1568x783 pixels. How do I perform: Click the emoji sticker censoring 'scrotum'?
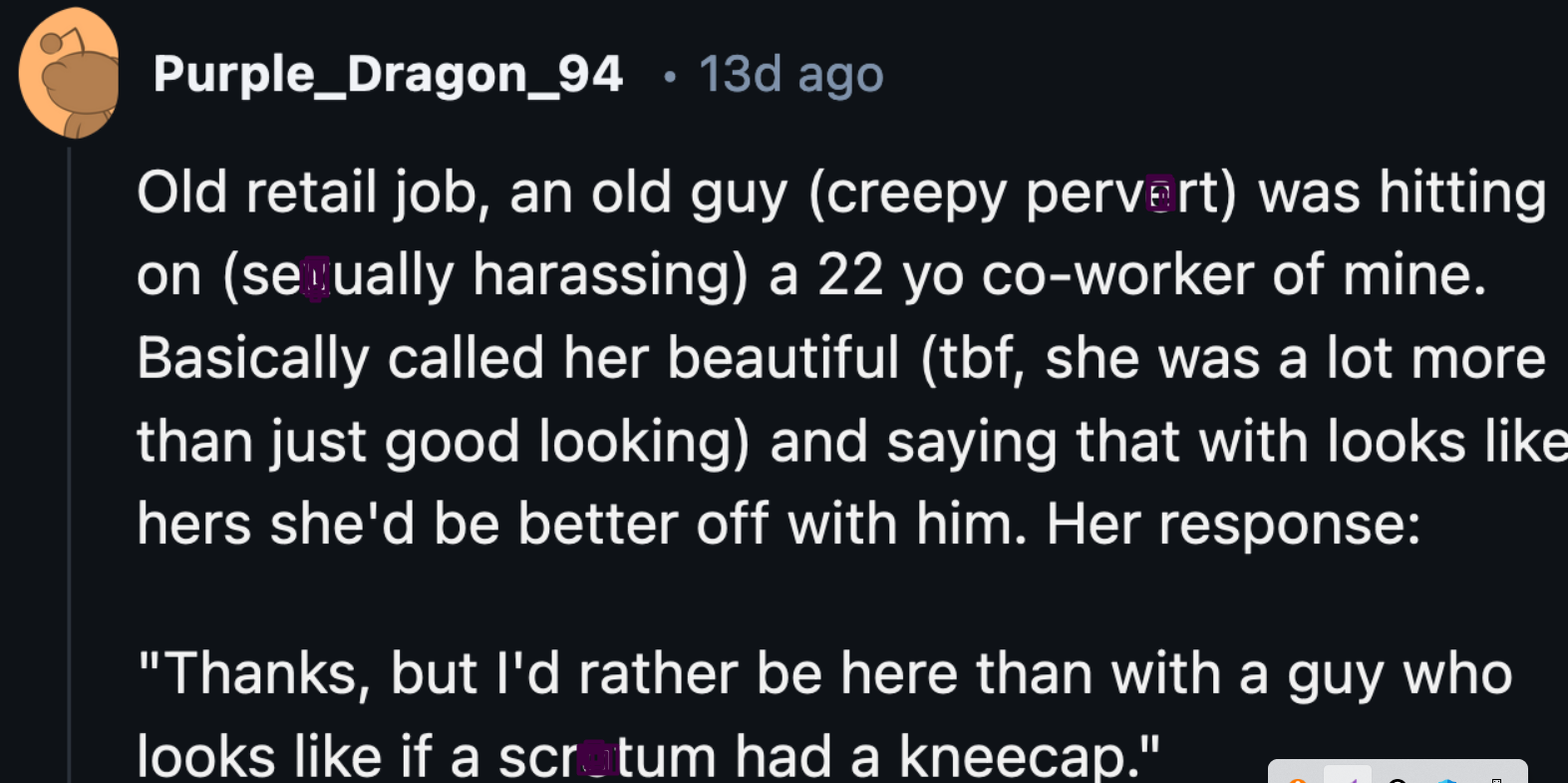pos(597,757)
